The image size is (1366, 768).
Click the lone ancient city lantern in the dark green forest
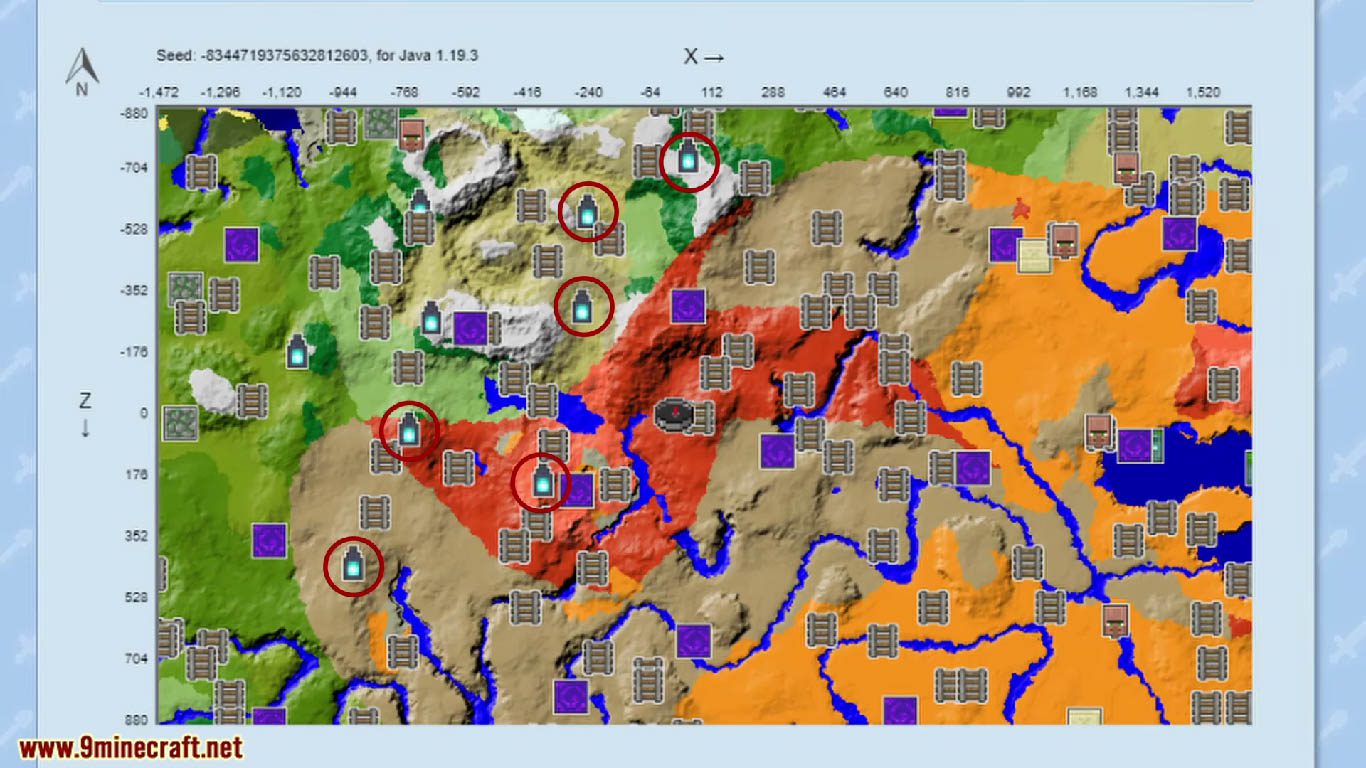pos(298,351)
